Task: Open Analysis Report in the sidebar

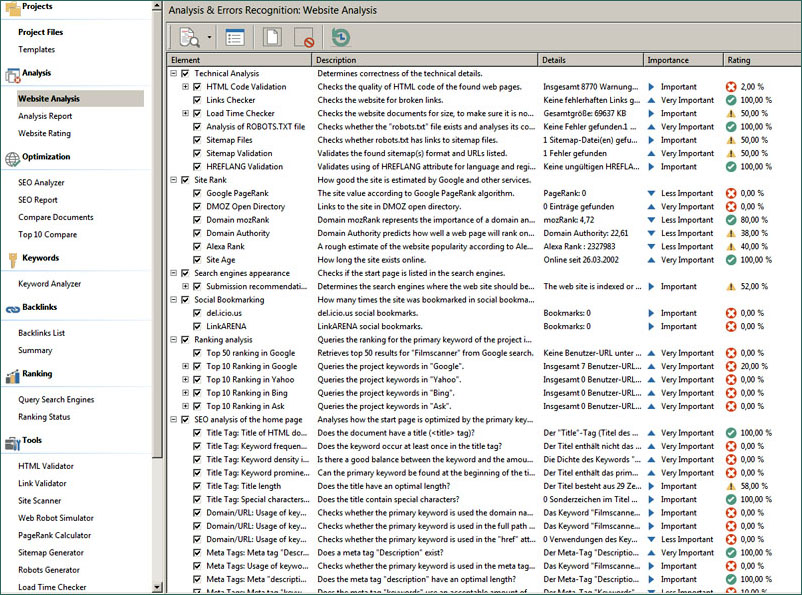Action: [x=45, y=116]
